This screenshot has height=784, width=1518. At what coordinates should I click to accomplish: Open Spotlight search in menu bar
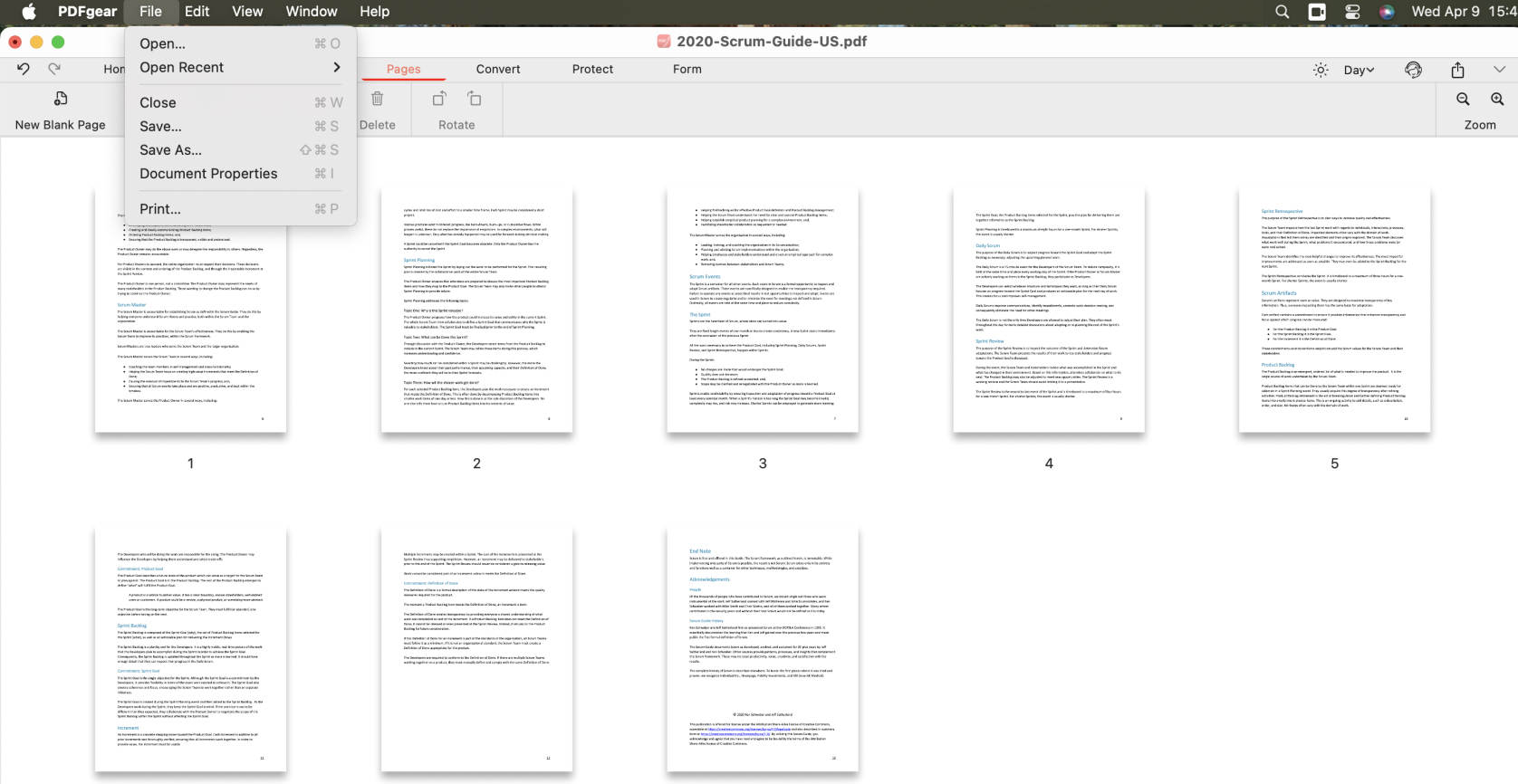coord(1282,12)
